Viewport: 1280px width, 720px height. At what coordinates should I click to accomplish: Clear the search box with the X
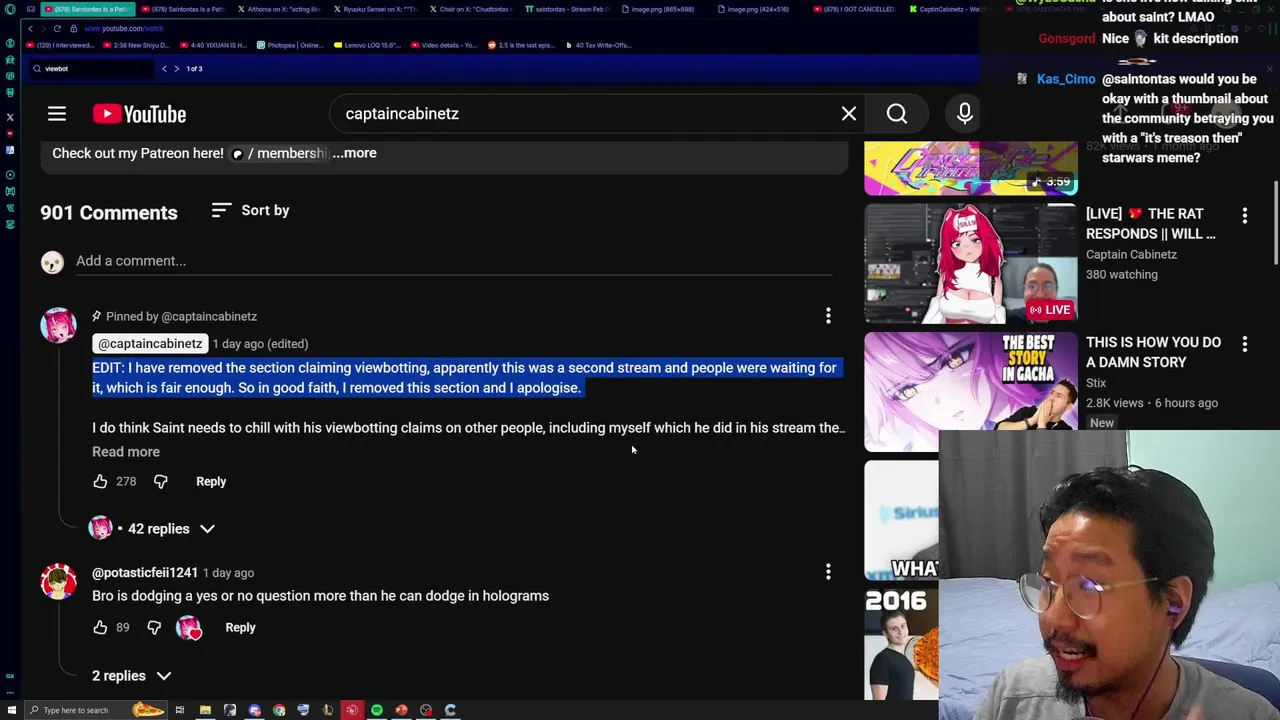[849, 114]
